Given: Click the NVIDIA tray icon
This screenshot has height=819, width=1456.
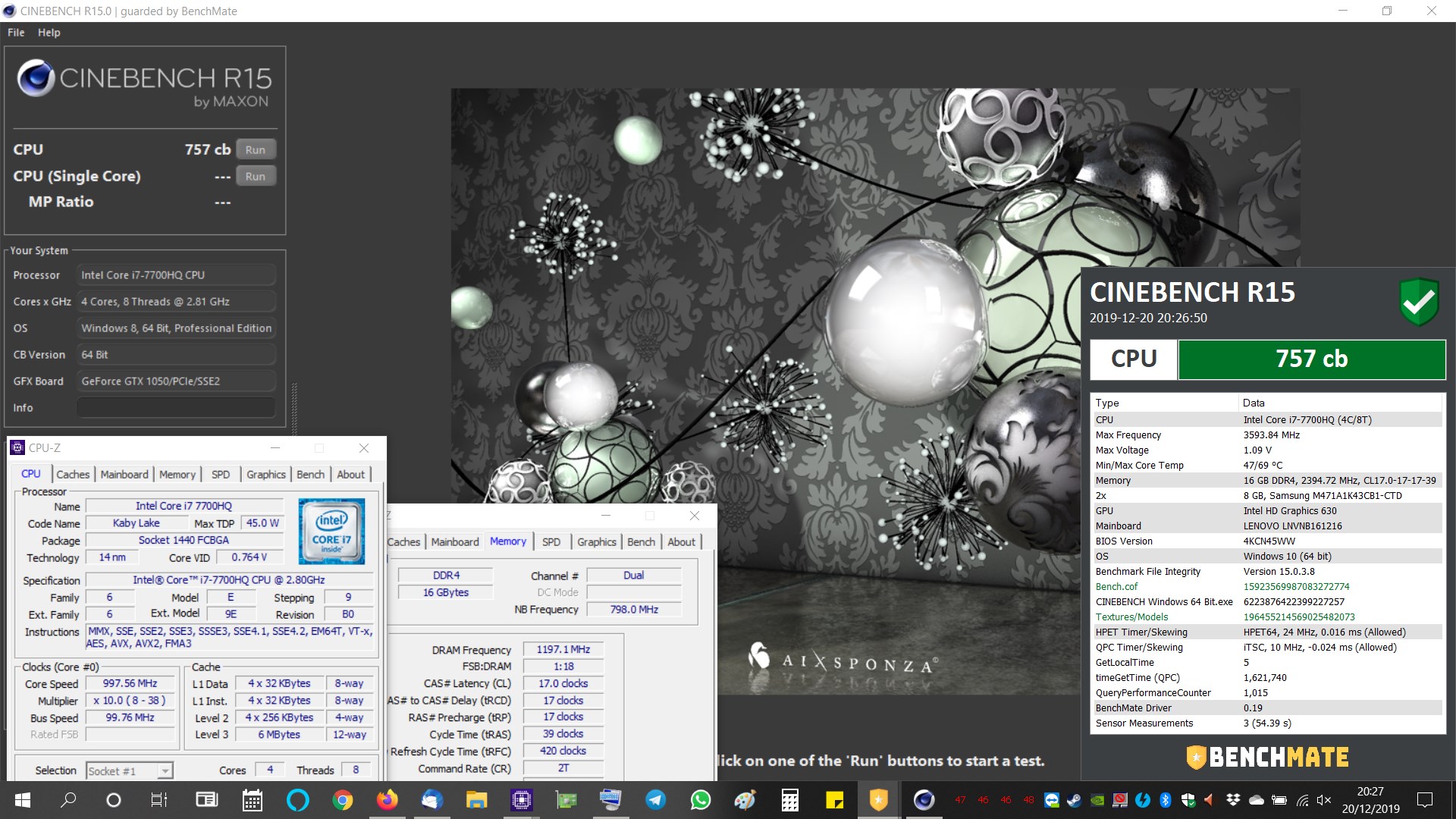Looking at the screenshot, I should pos(1097,800).
